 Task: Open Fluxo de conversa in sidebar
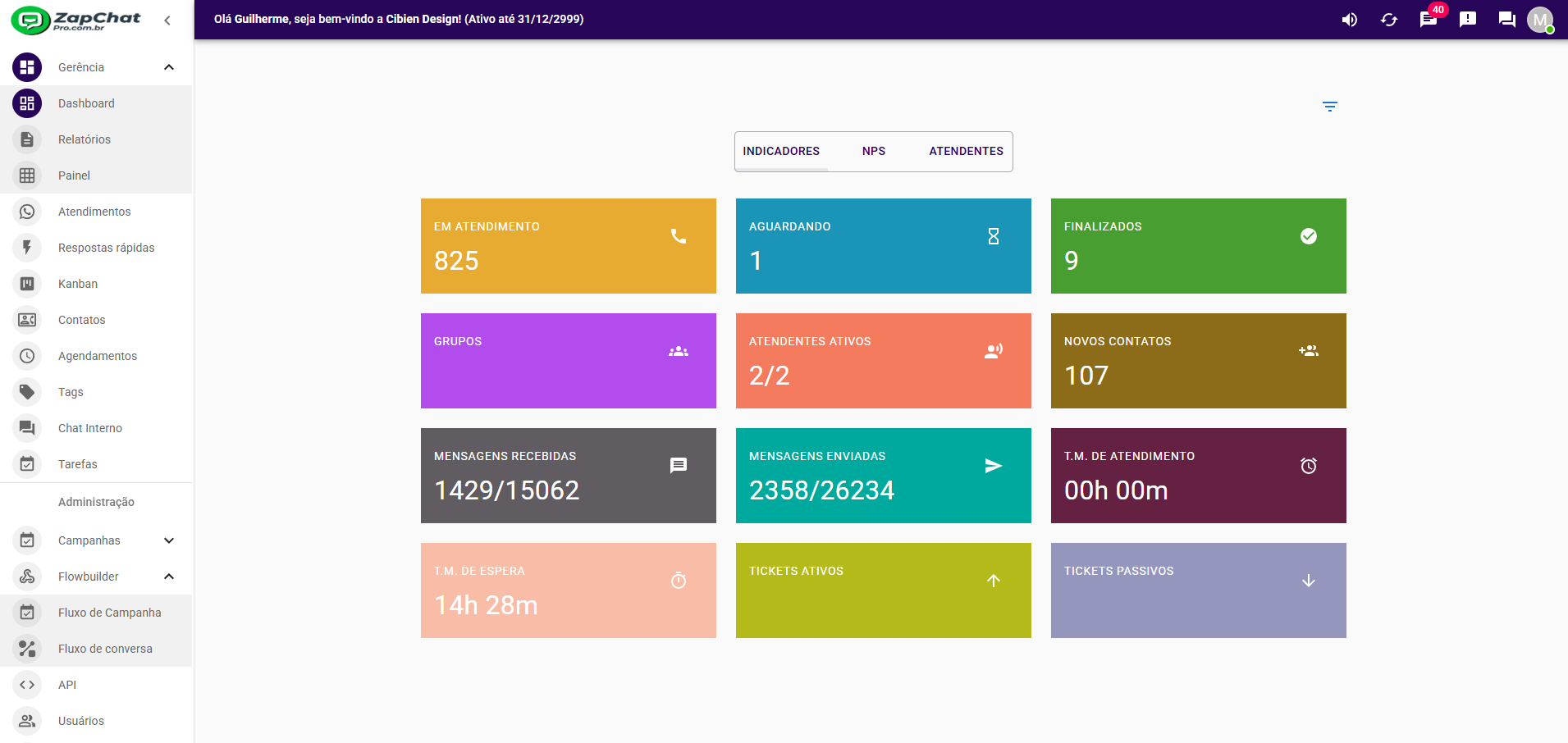105,649
